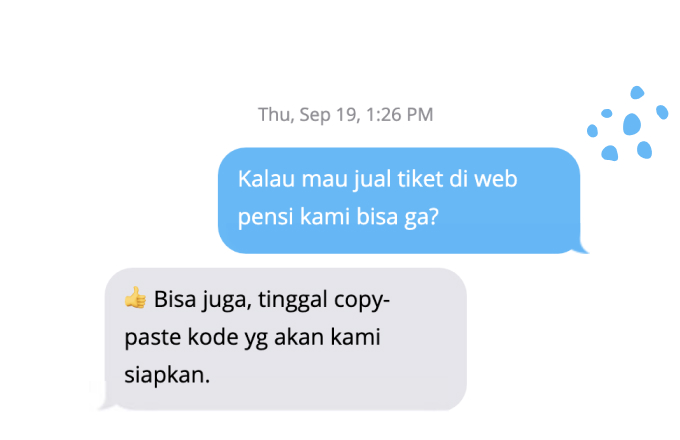Select the blue sent message bubble
The height and width of the screenshot is (440, 680).
coord(399,200)
